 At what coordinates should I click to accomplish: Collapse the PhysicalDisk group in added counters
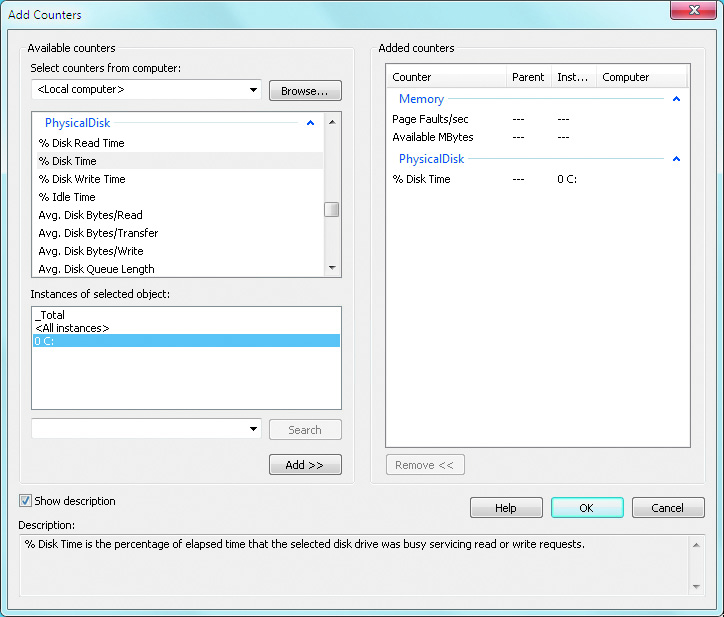coord(676,159)
